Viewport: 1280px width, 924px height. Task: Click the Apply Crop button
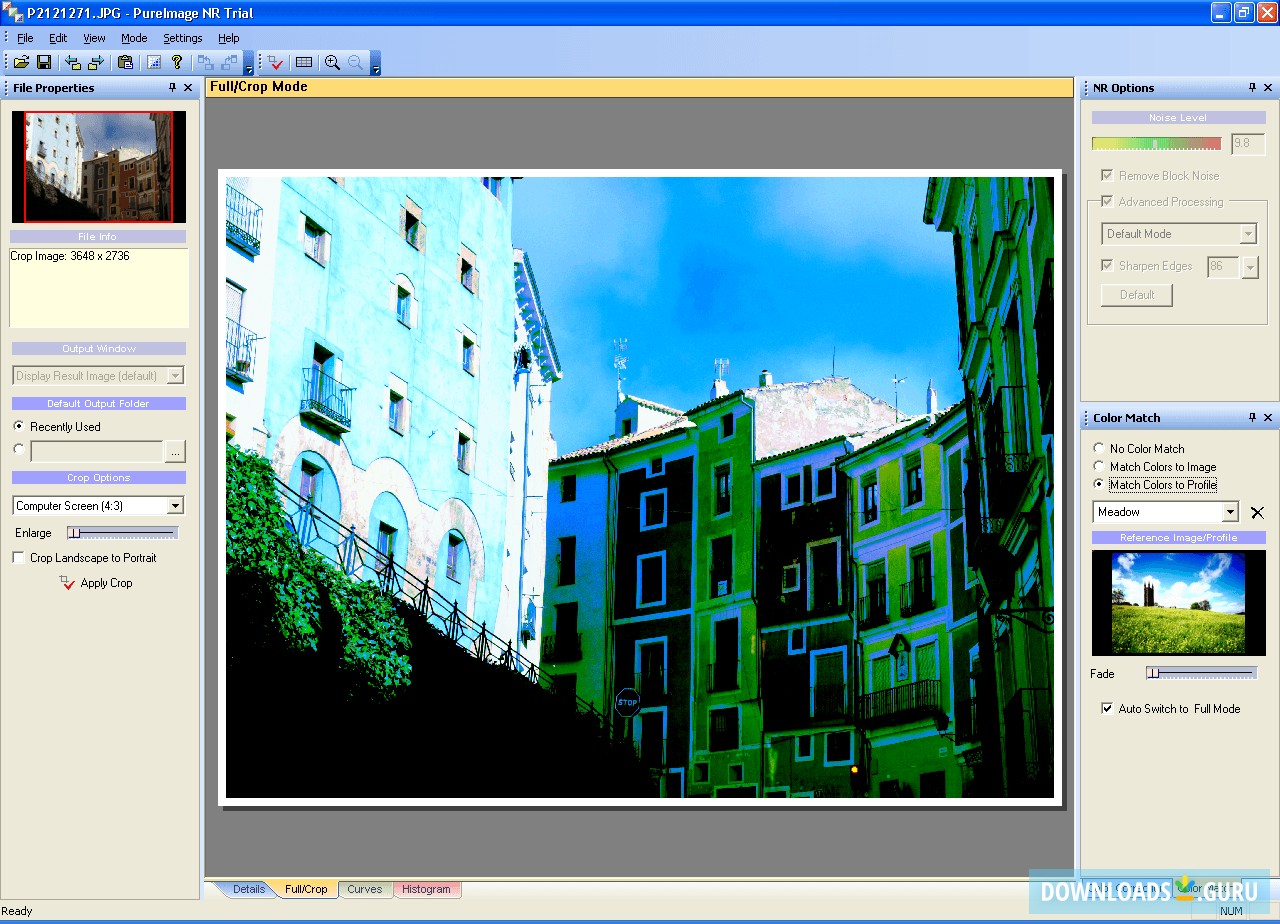[105, 583]
